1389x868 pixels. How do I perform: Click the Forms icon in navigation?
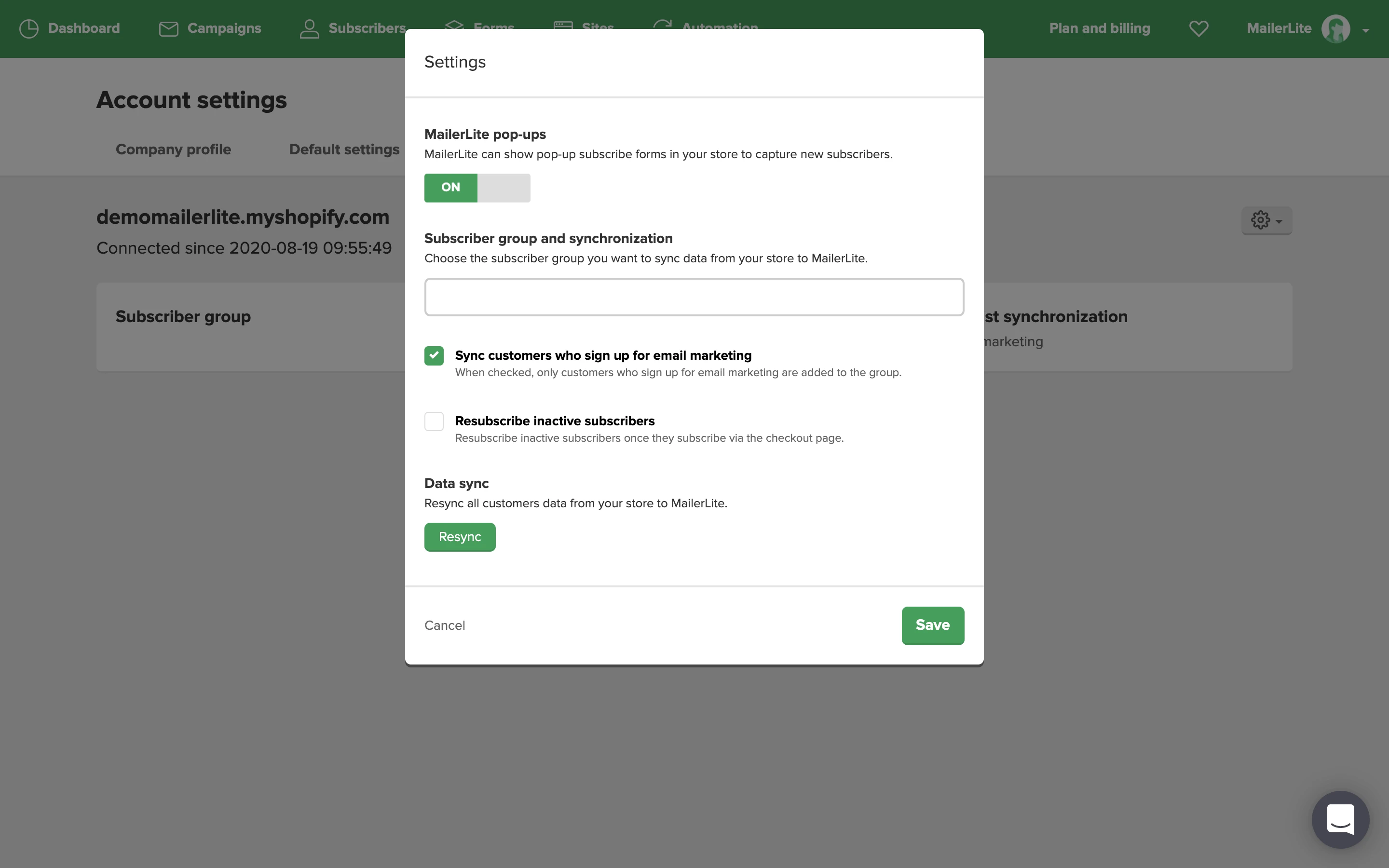pyautogui.click(x=454, y=25)
